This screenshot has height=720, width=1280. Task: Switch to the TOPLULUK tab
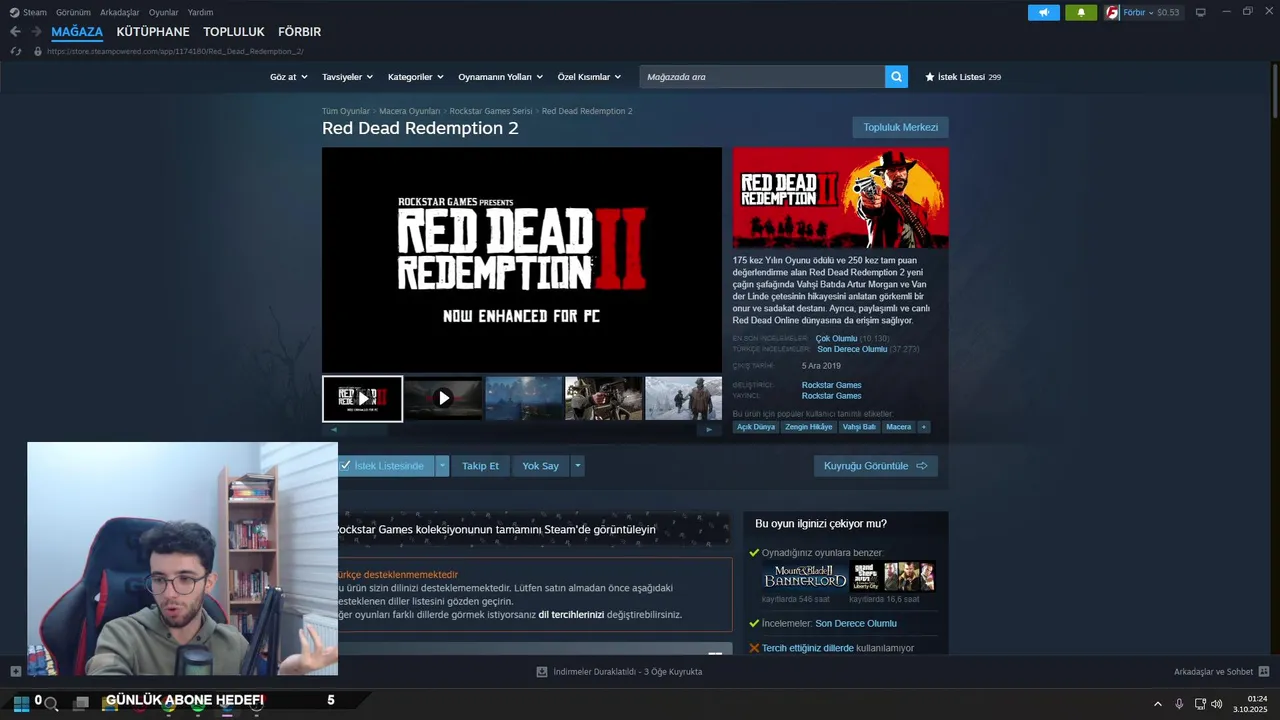[x=234, y=32]
